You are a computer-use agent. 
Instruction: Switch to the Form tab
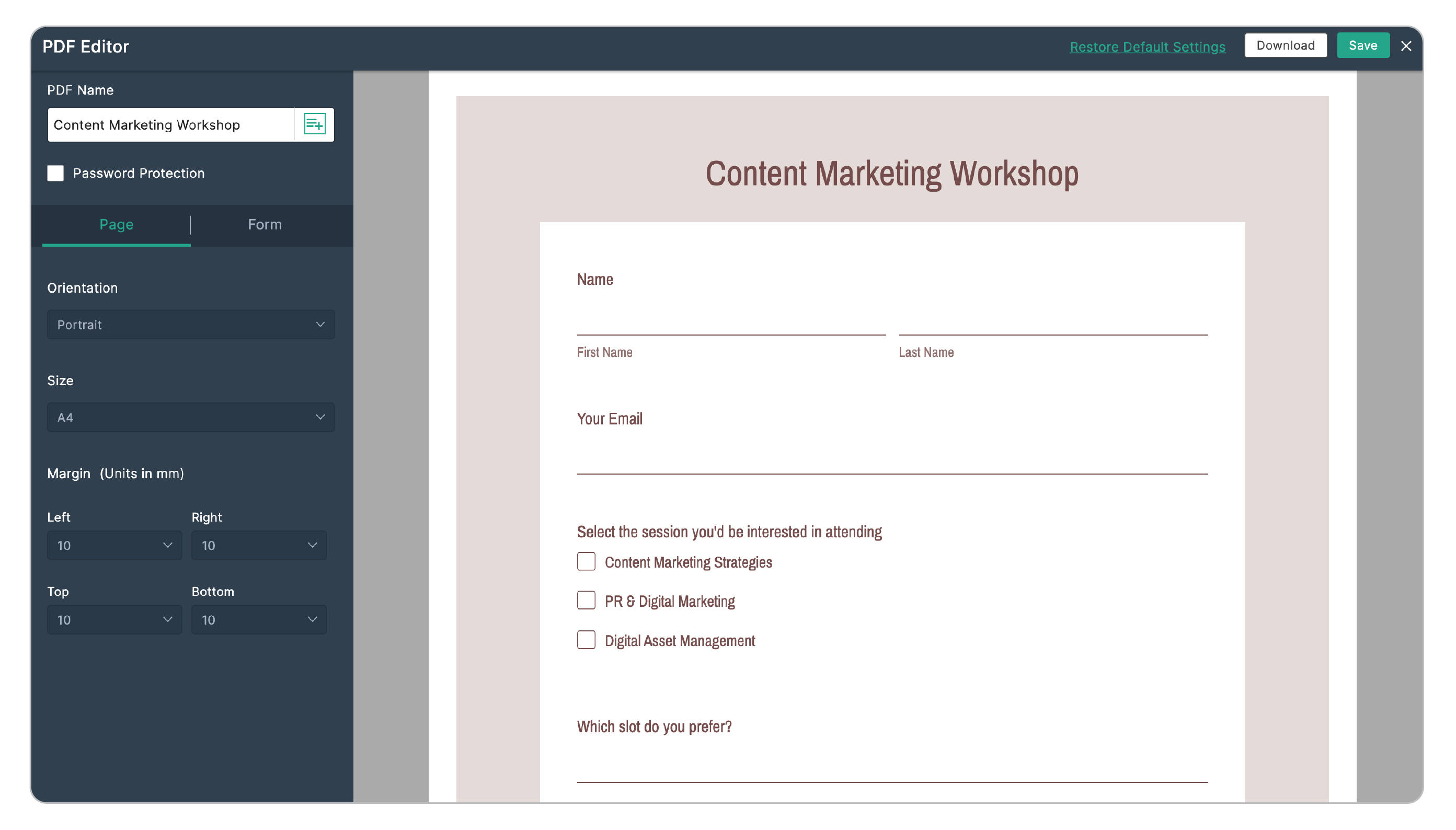[265, 225]
